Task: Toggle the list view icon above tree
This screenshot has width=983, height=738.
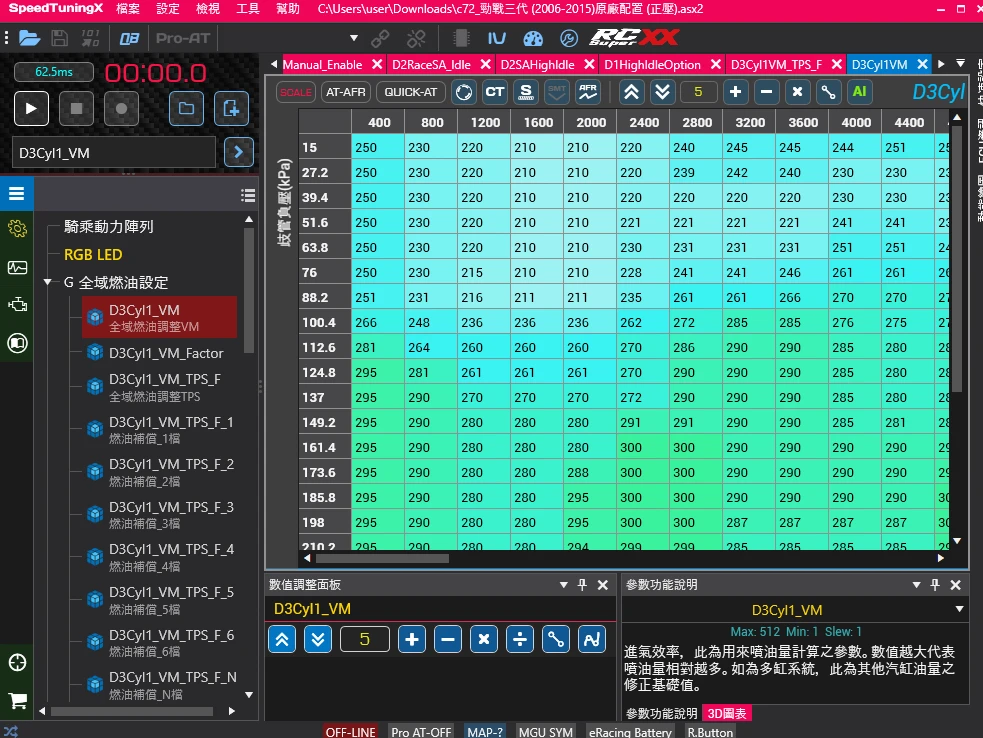Action: [x=248, y=196]
